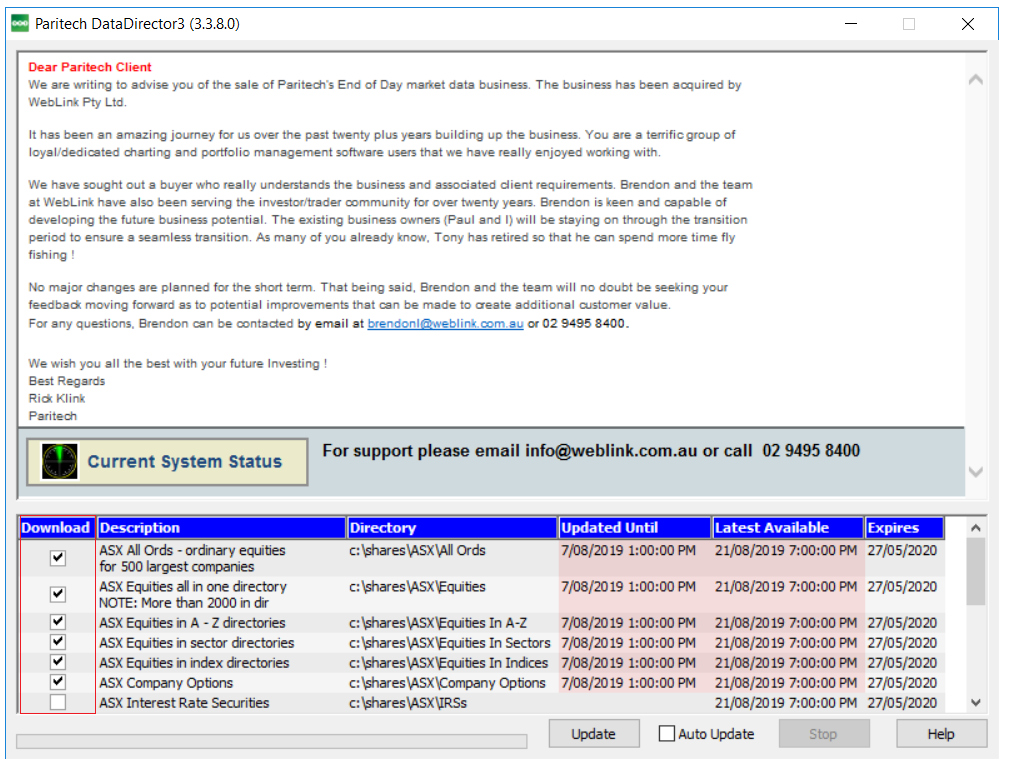Email brendonl@weblink.com.au link

coord(445,323)
